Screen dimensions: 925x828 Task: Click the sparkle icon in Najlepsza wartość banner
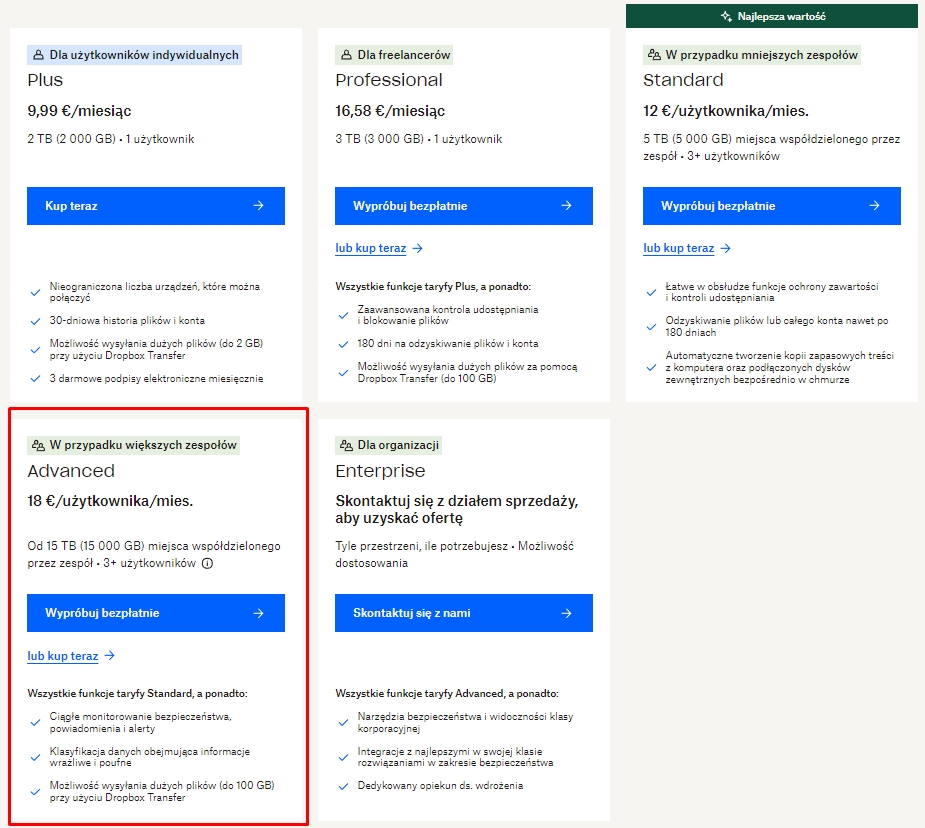[727, 17]
